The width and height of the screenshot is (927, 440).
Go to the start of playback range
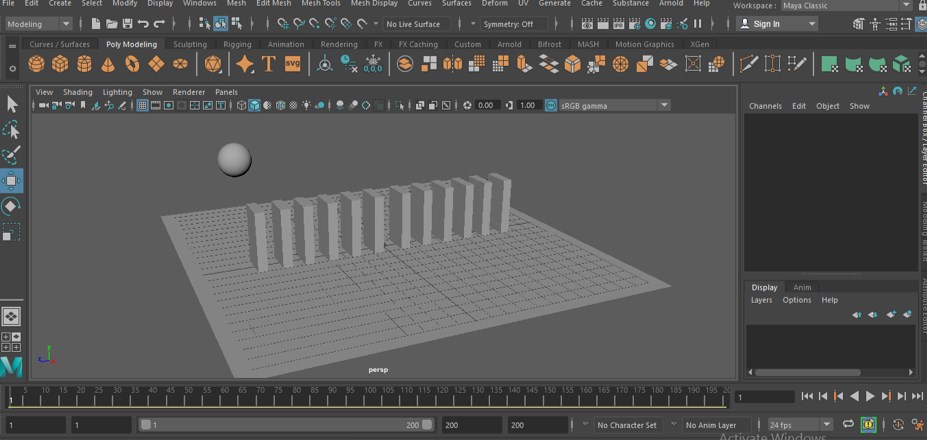(x=808, y=396)
